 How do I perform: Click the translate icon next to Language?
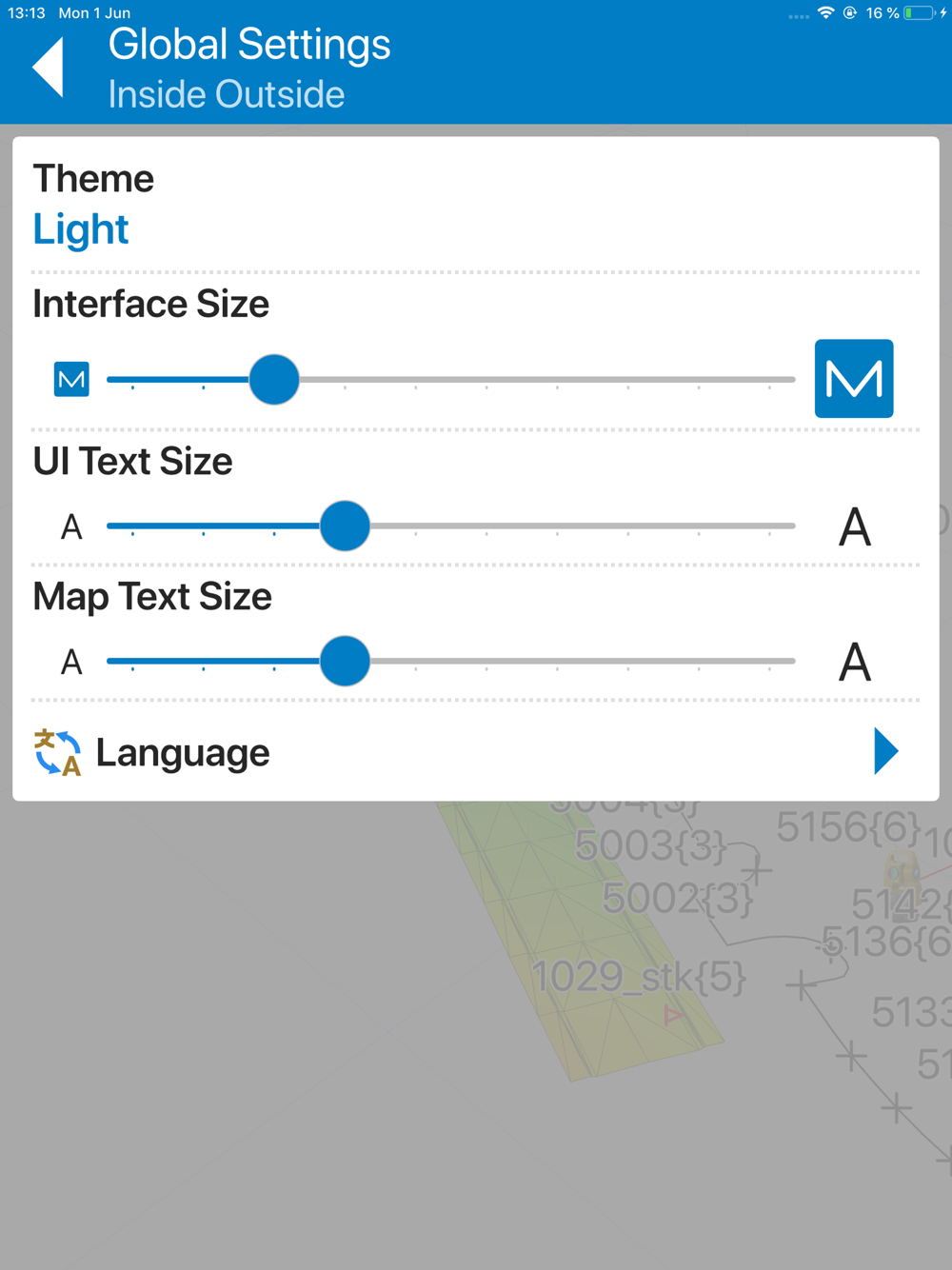(x=58, y=753)
